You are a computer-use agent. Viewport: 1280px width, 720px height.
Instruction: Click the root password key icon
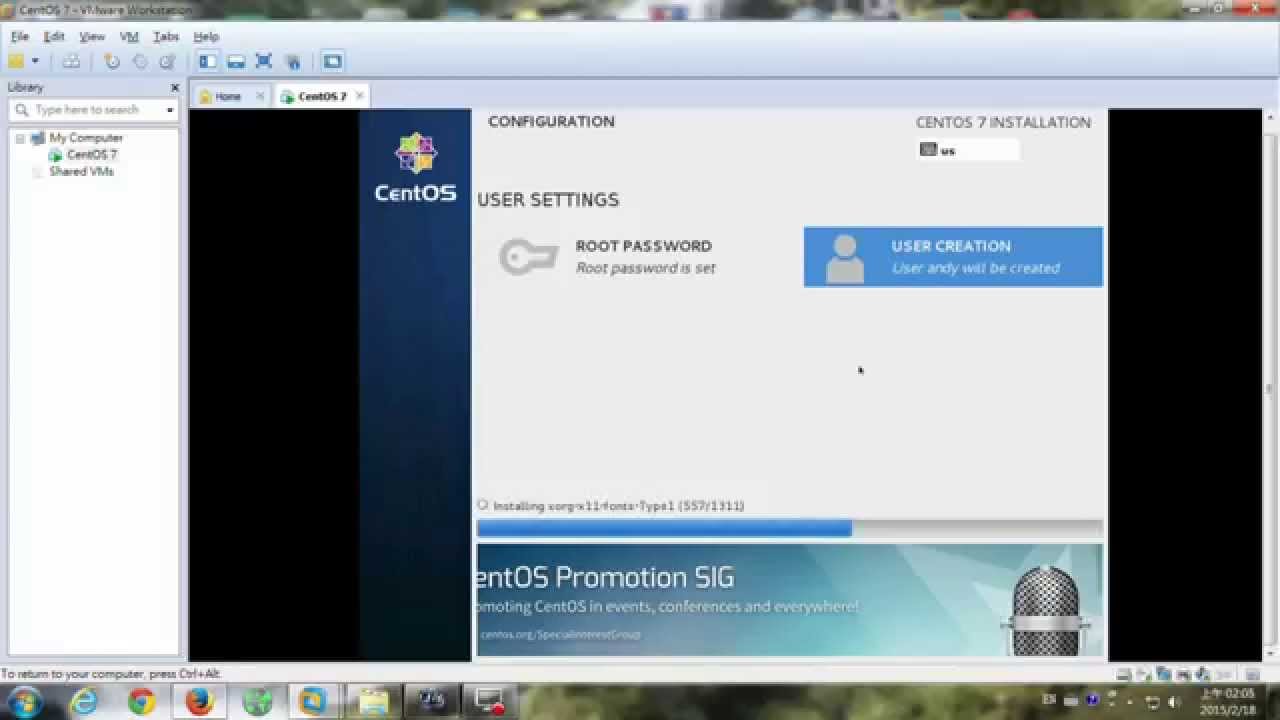(528, 257)
